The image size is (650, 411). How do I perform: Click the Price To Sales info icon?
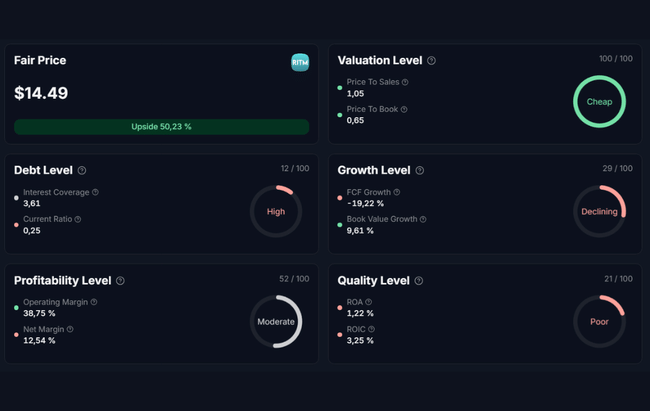[x=405, y=83]
